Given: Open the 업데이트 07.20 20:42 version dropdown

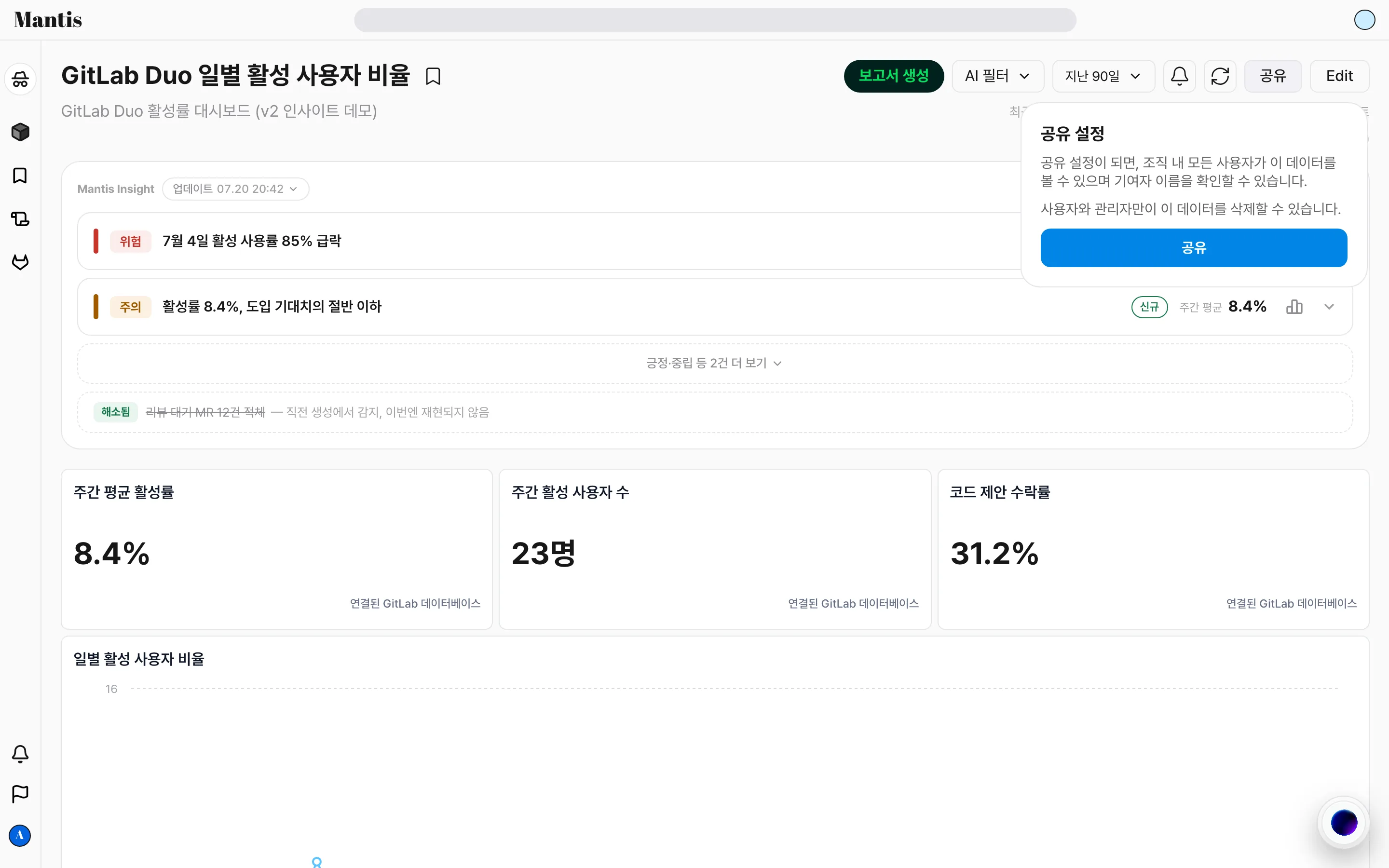Looking at the screenshot, I should (235, 189).
